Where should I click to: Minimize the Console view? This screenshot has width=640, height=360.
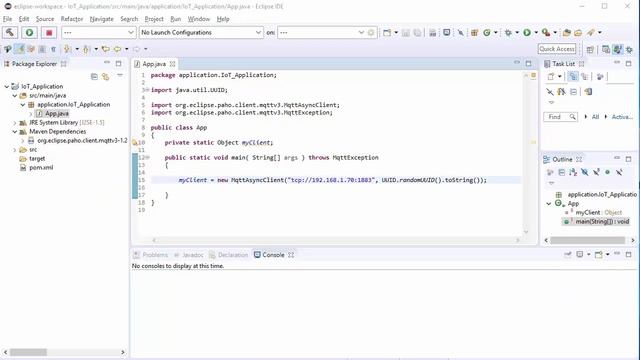coord(617,254)
